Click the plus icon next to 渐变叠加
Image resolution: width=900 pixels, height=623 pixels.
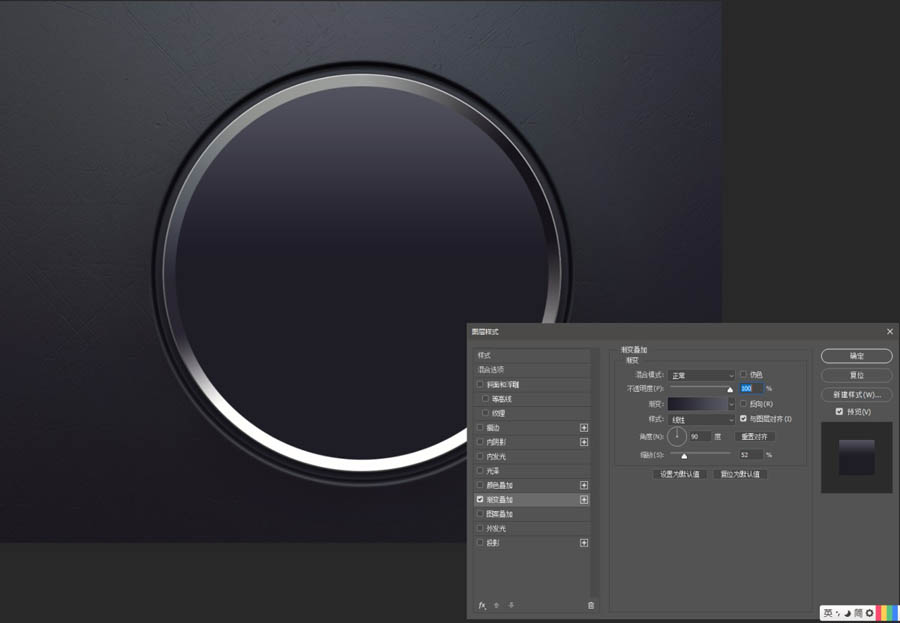pyautogui.click(x=584, y=499)
